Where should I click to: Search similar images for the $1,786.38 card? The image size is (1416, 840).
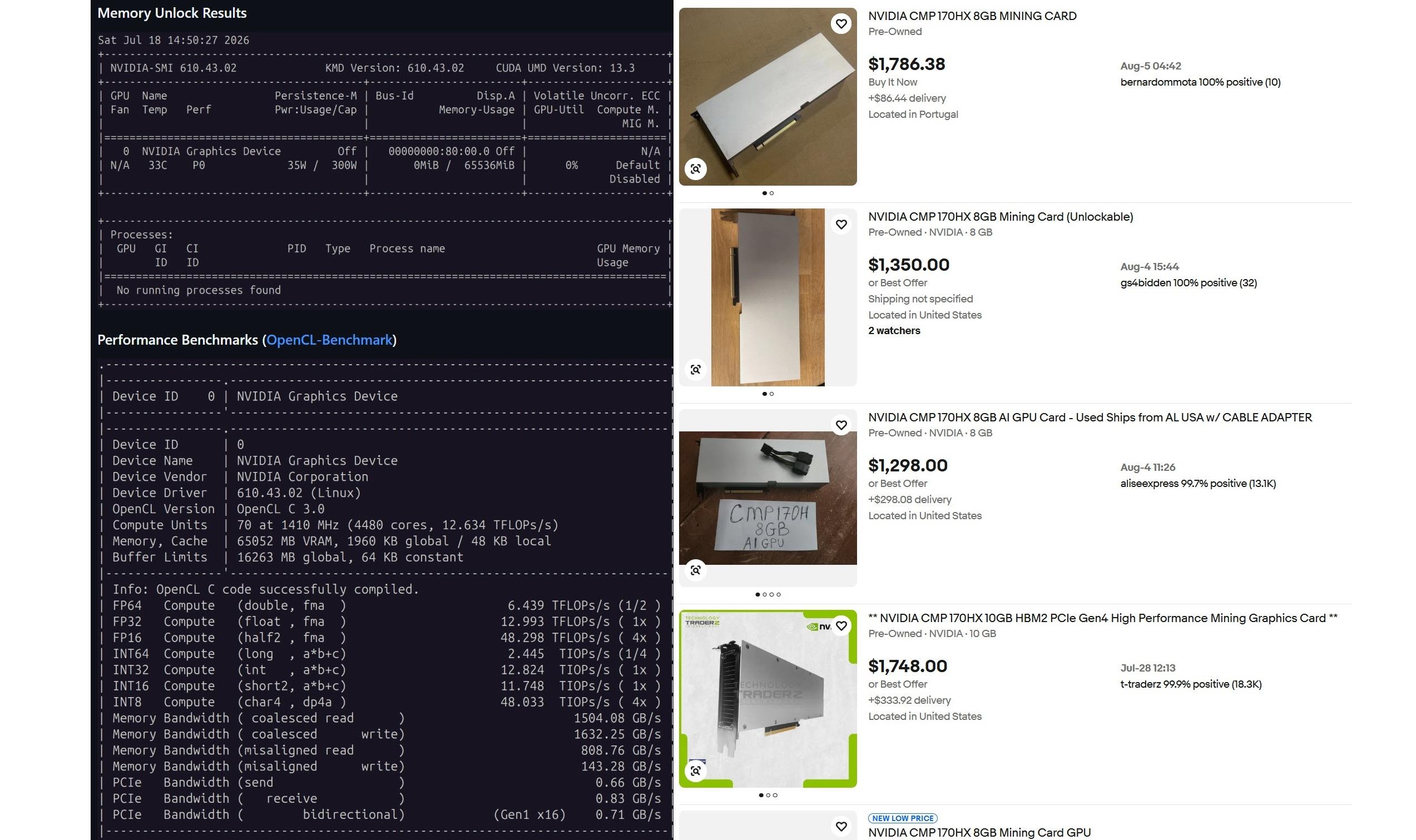[x=696, y=168]
